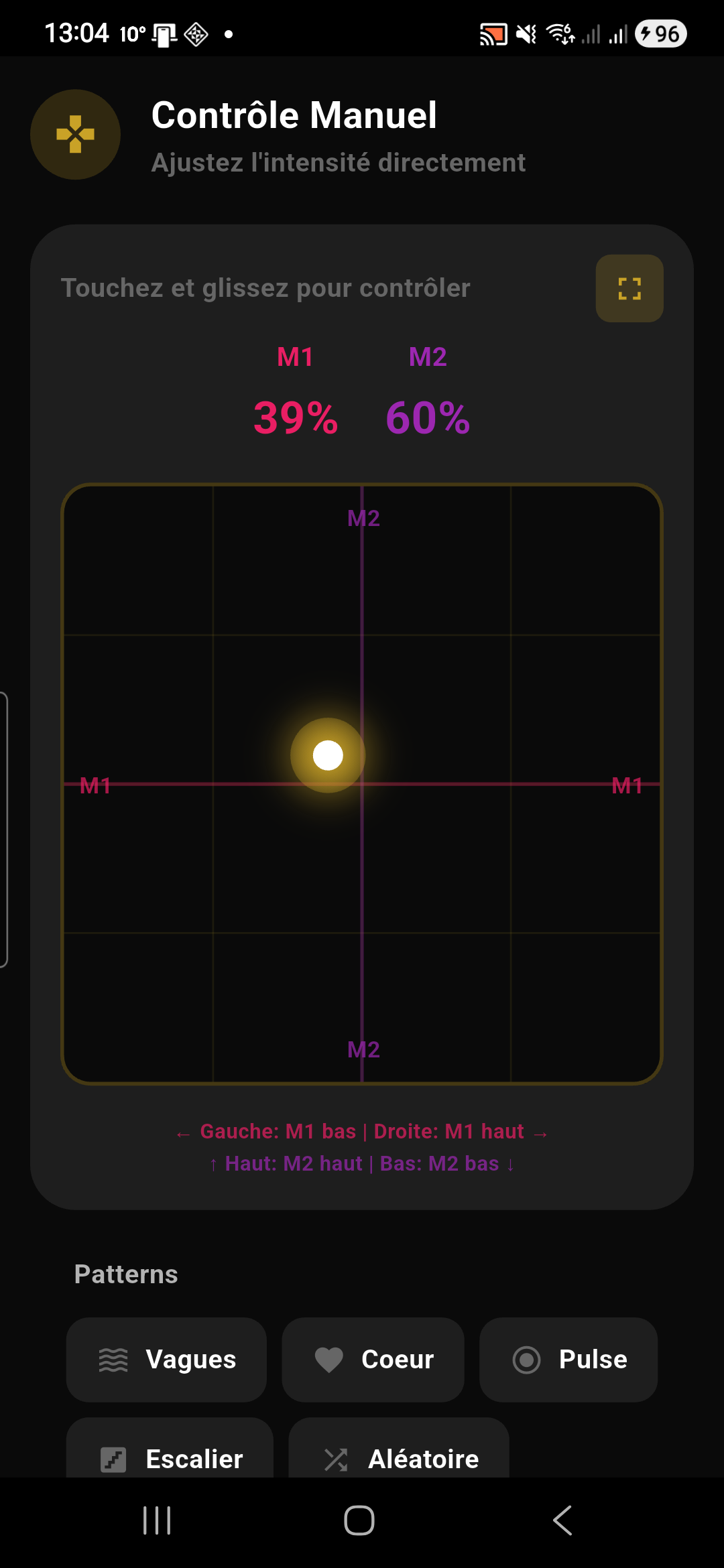Screen dimensions: 724x1568
Task: Tap the M1 39% intensity readout
Action: [x=296, y=417]
